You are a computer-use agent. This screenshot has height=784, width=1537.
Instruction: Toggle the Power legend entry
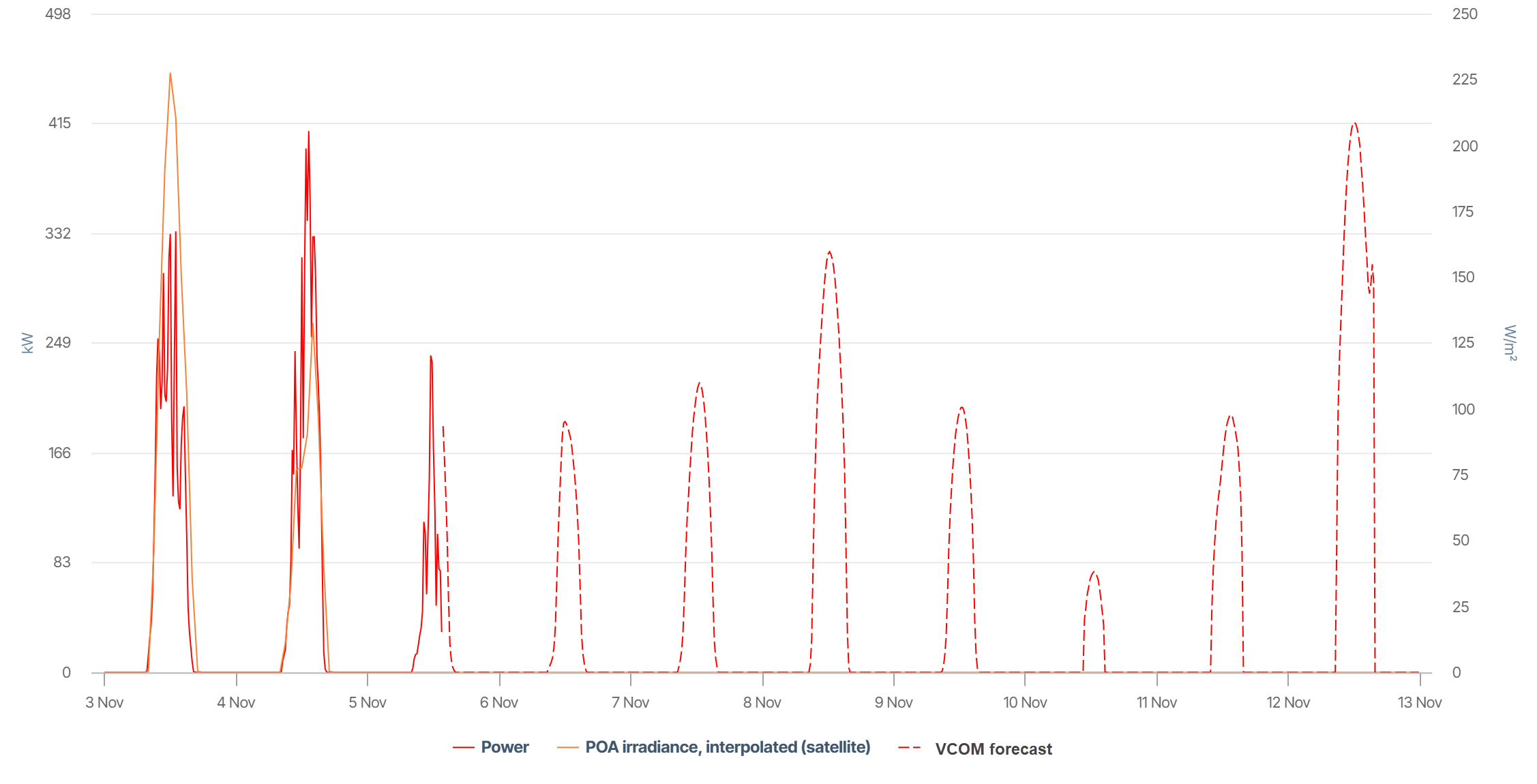pos(505,747)
